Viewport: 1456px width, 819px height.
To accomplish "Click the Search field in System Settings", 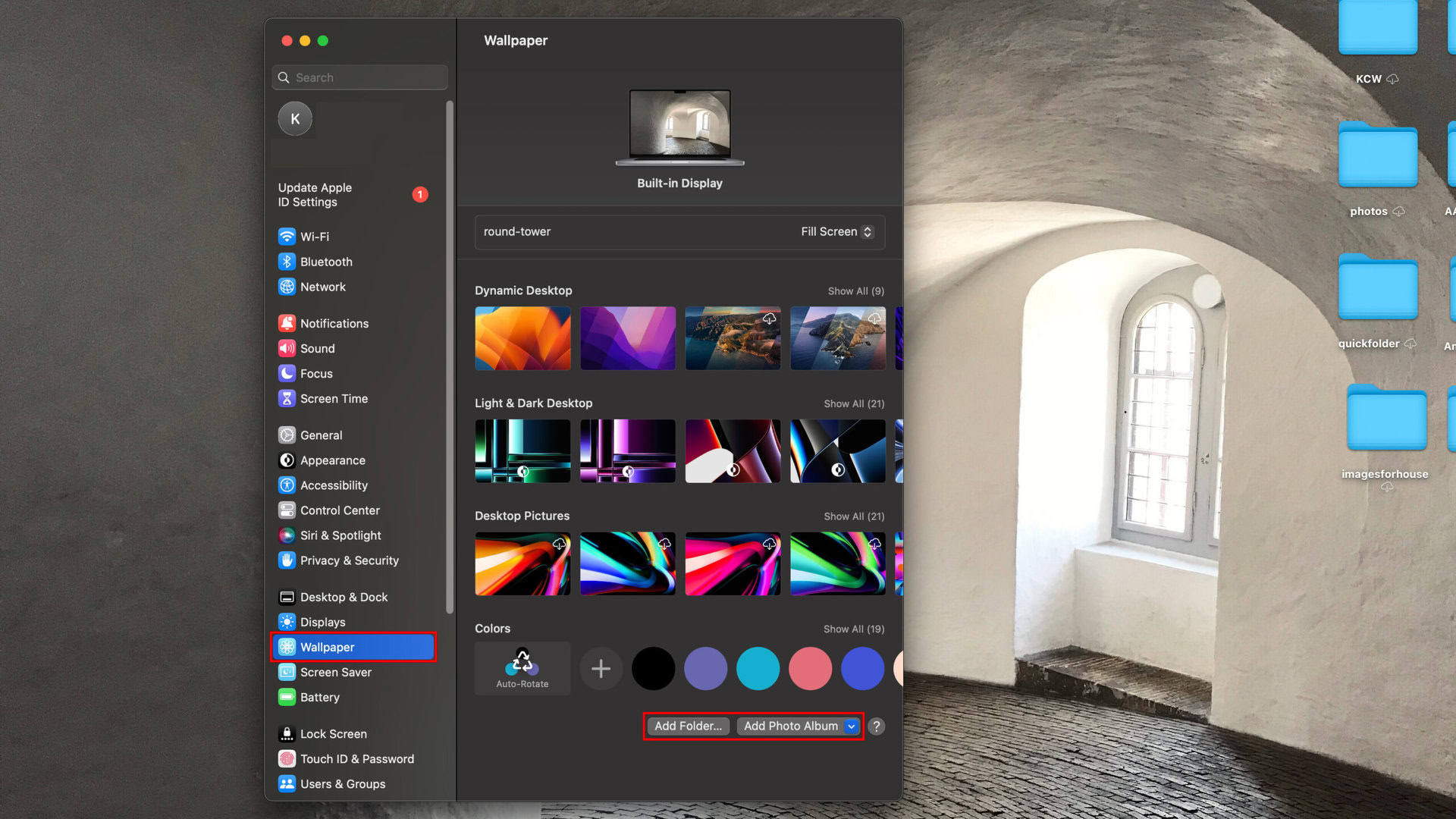I will click(360, 77).
